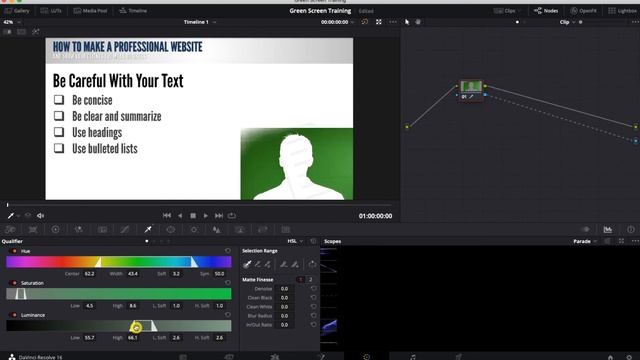640x360 pixels.
Task: Switch Matte Finesse to page 2
Action: coord(311,280)
